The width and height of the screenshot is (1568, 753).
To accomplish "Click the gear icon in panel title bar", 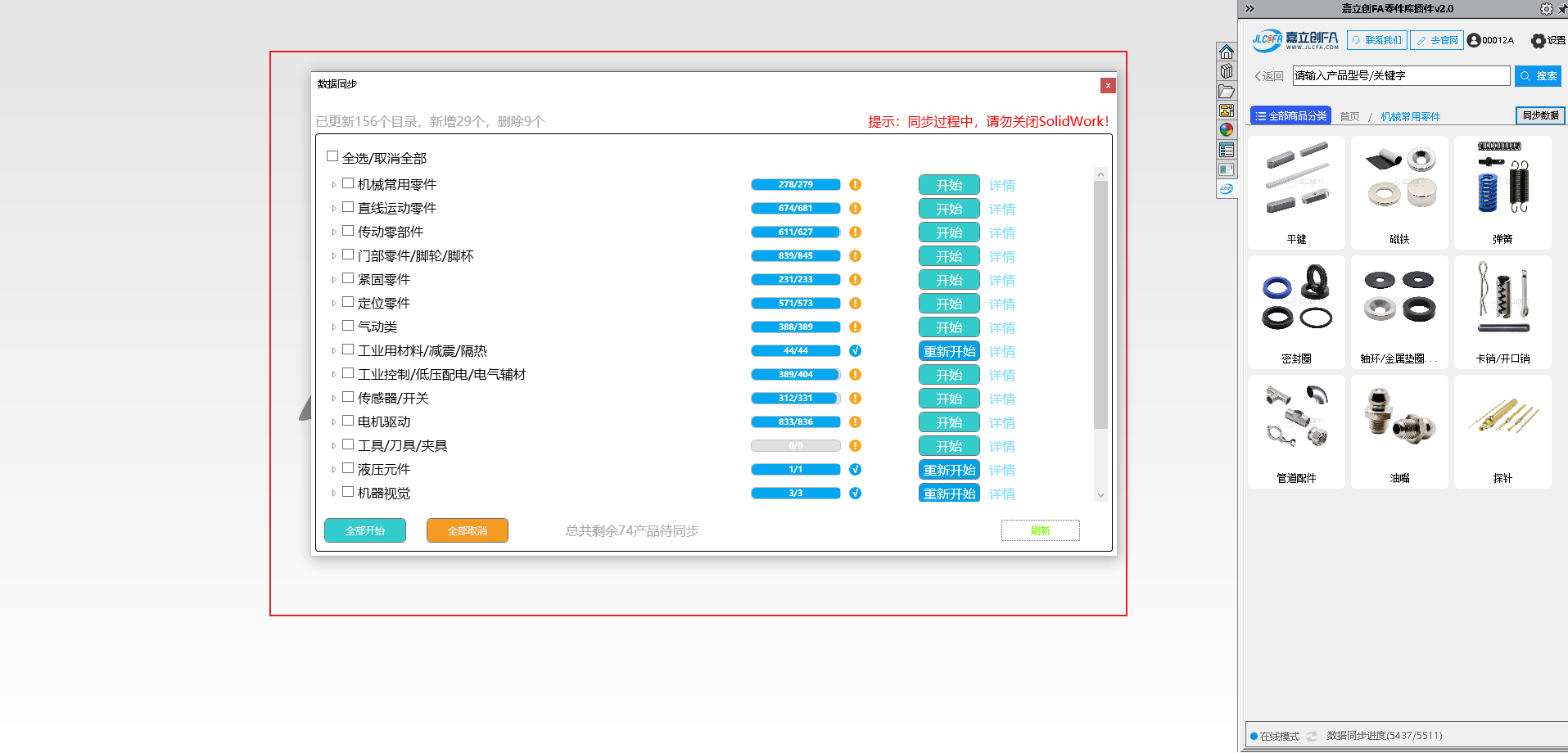I will tap(1545, 9).
